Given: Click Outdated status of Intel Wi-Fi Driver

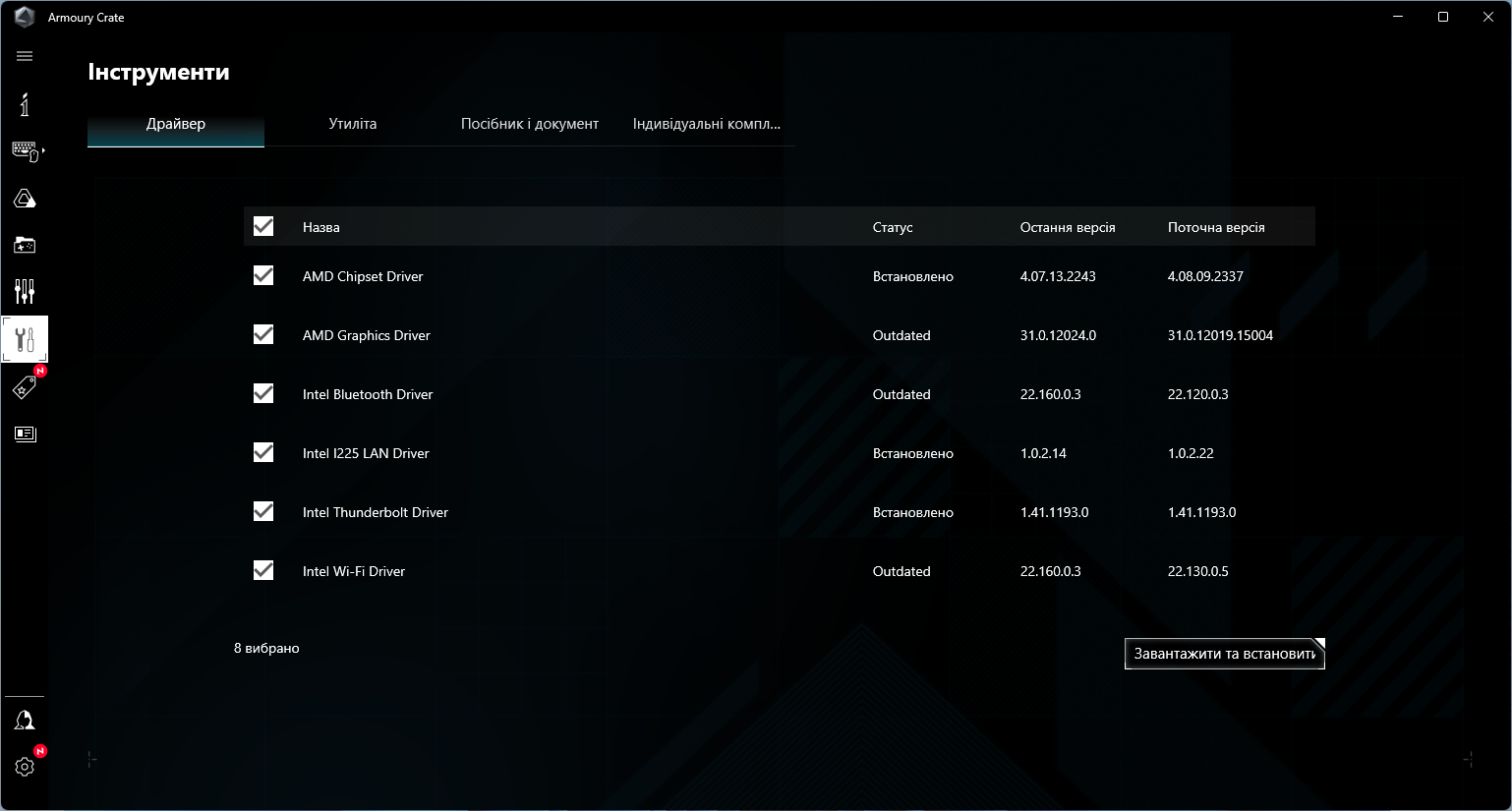Looking at the screenshot, I should pos(901,571).
